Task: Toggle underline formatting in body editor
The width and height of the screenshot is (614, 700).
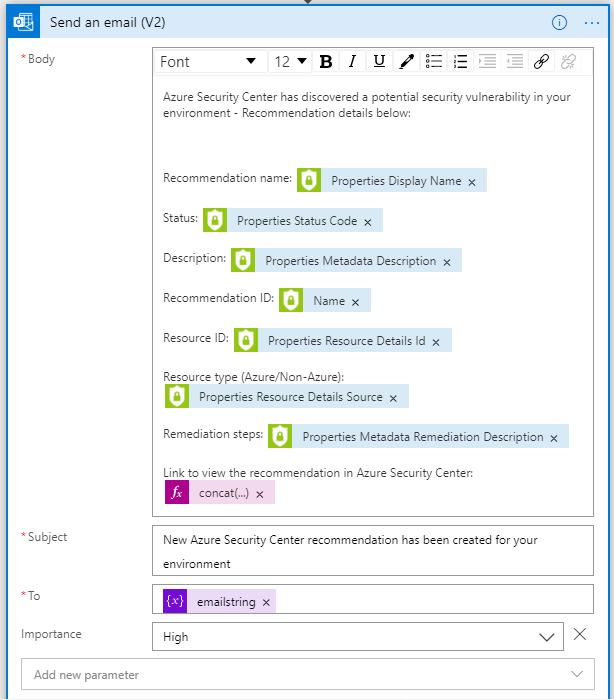Action: (x=379, y=61)
